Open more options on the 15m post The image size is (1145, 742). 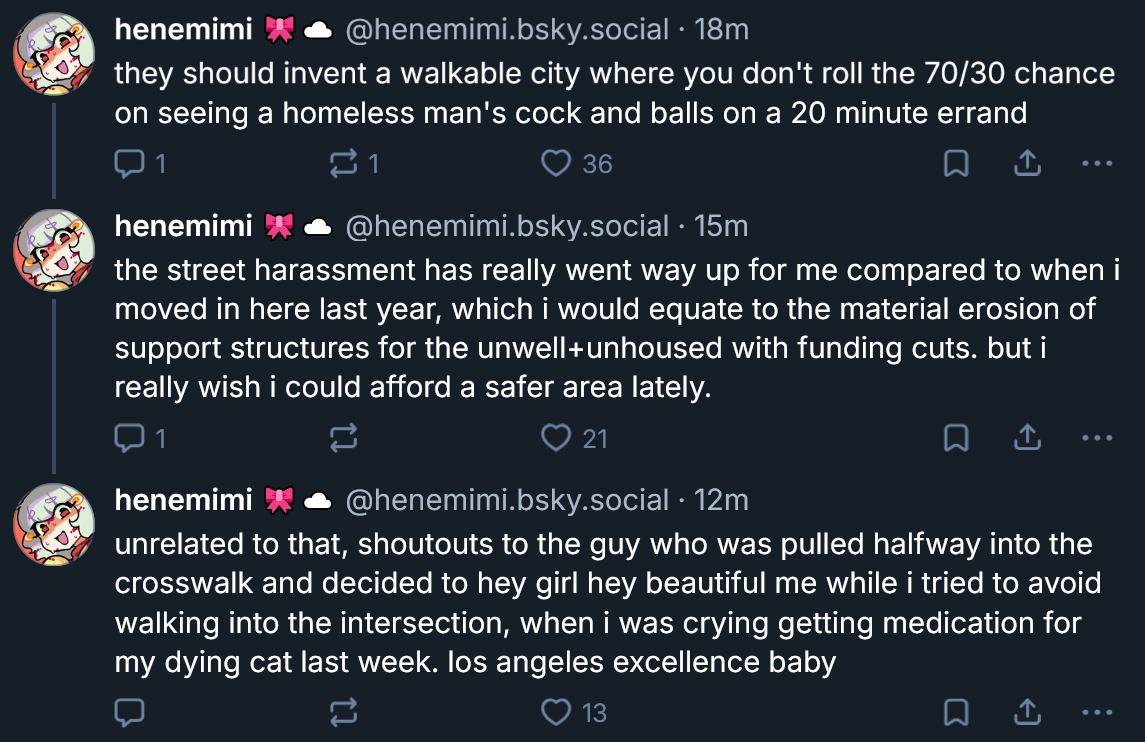tap(1097, 438)
